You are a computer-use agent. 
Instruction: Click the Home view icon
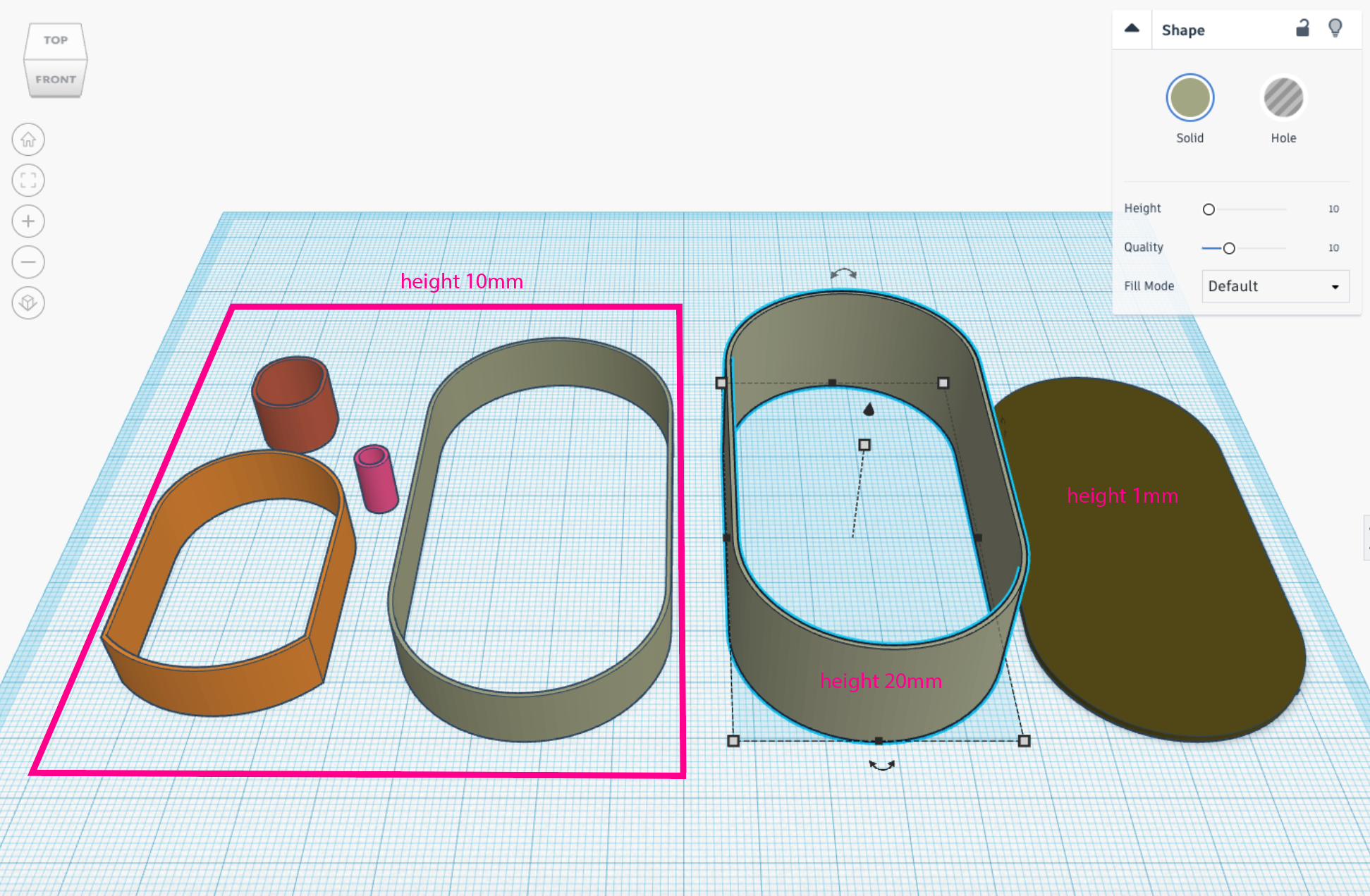coord(28,140)
